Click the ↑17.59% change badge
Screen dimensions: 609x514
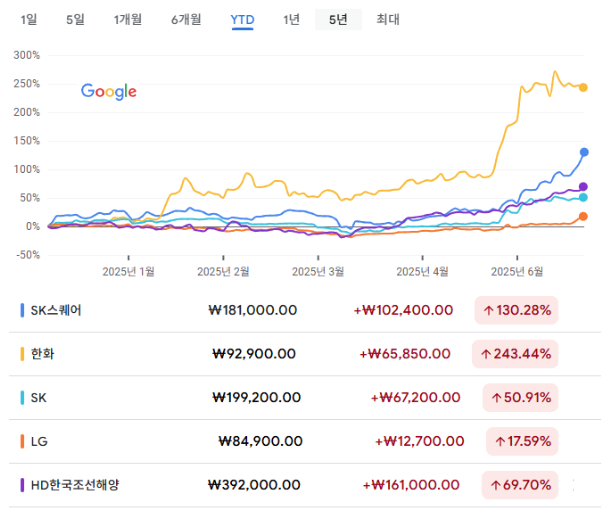pyautogui.click(x=522, y=441)
